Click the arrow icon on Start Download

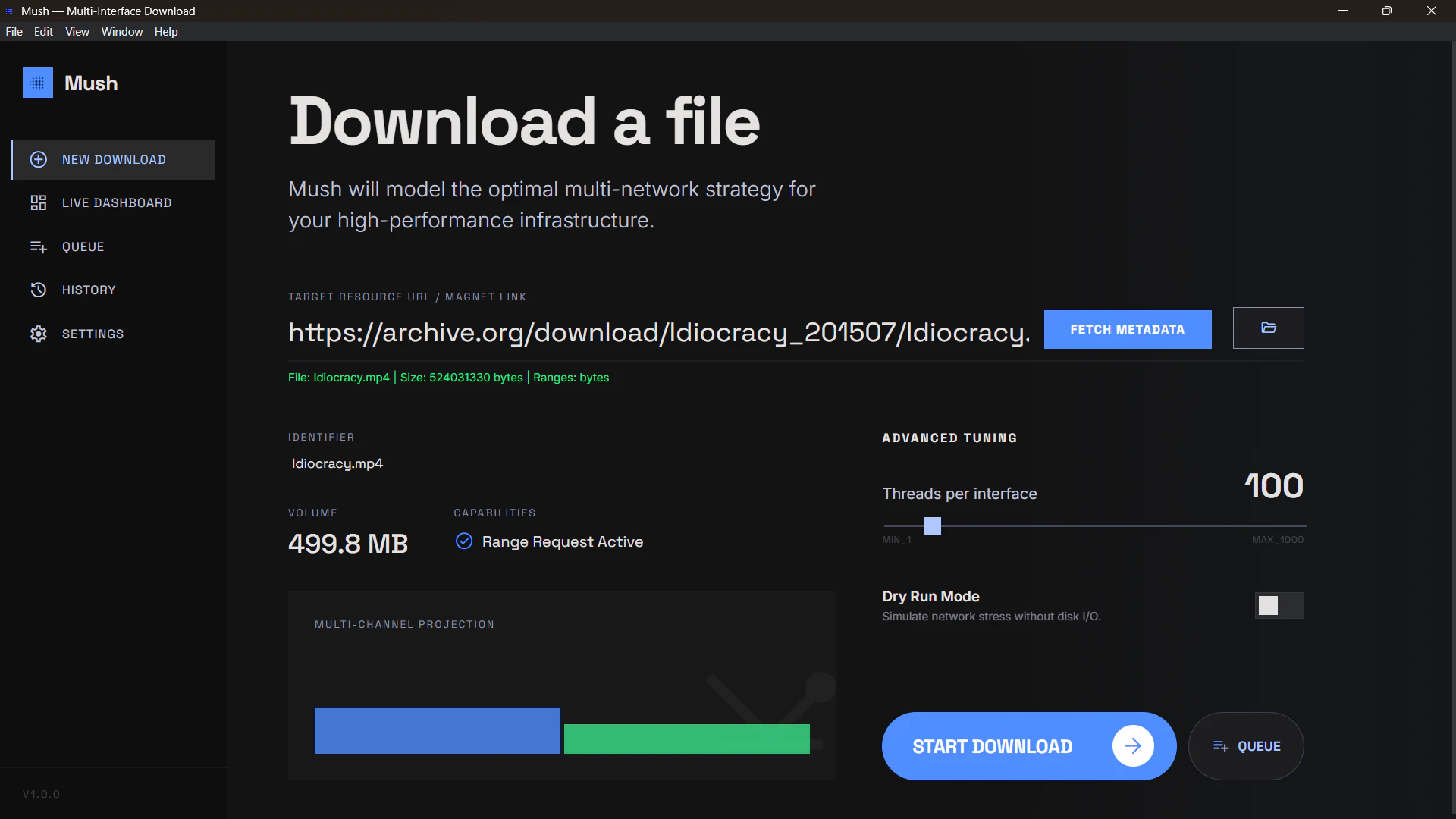1133,746
